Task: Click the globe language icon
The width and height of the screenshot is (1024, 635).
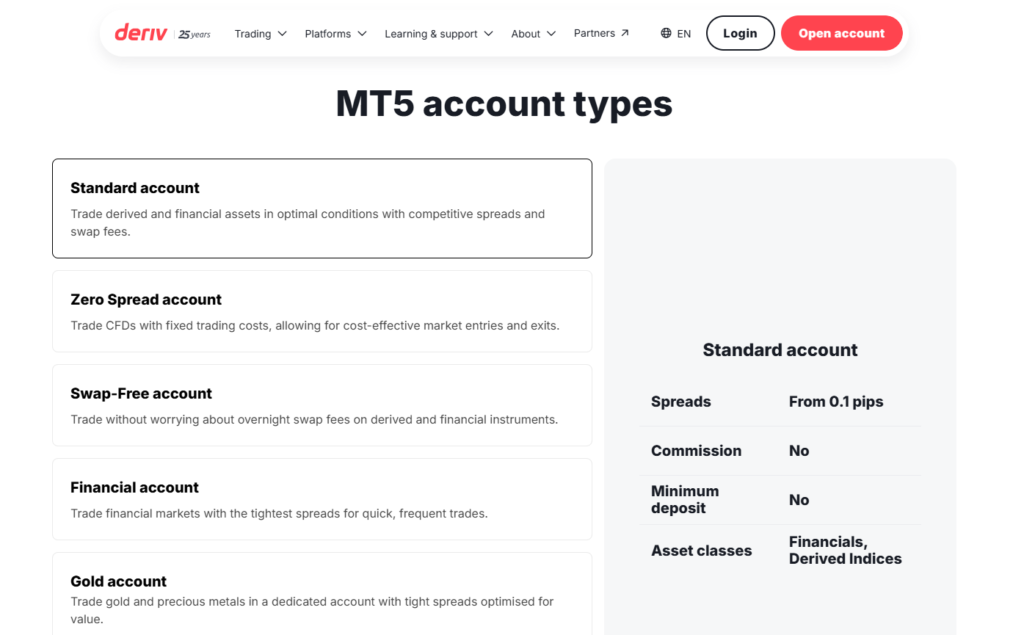Action: (x=665, y=33)
